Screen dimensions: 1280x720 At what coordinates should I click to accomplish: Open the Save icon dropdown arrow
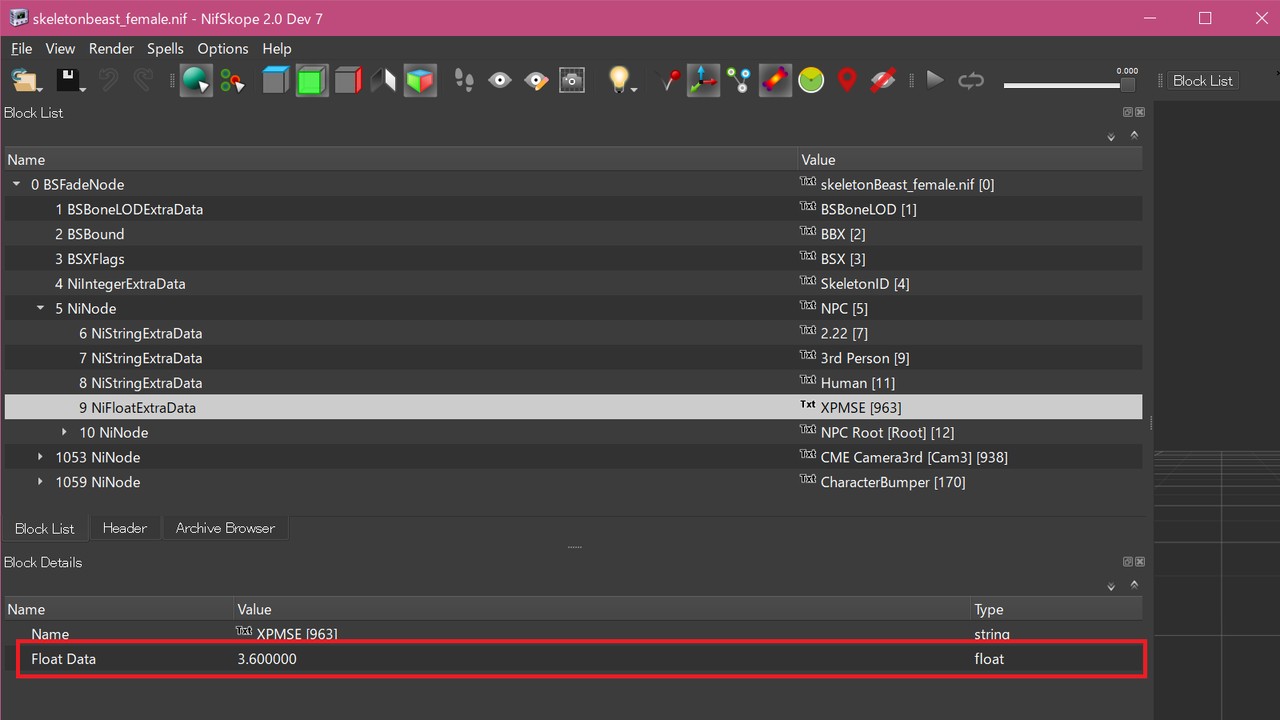coord(83,90)
